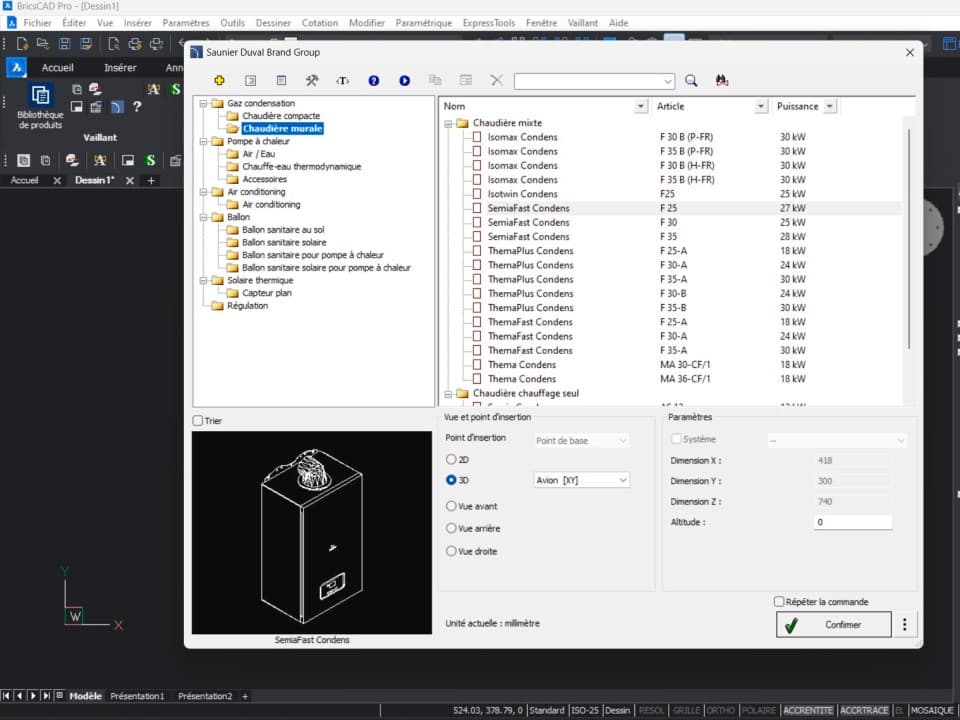Click the text tag icon in dialog toolbar
This screenshot has height=720, width=960.
click(343, 81)
